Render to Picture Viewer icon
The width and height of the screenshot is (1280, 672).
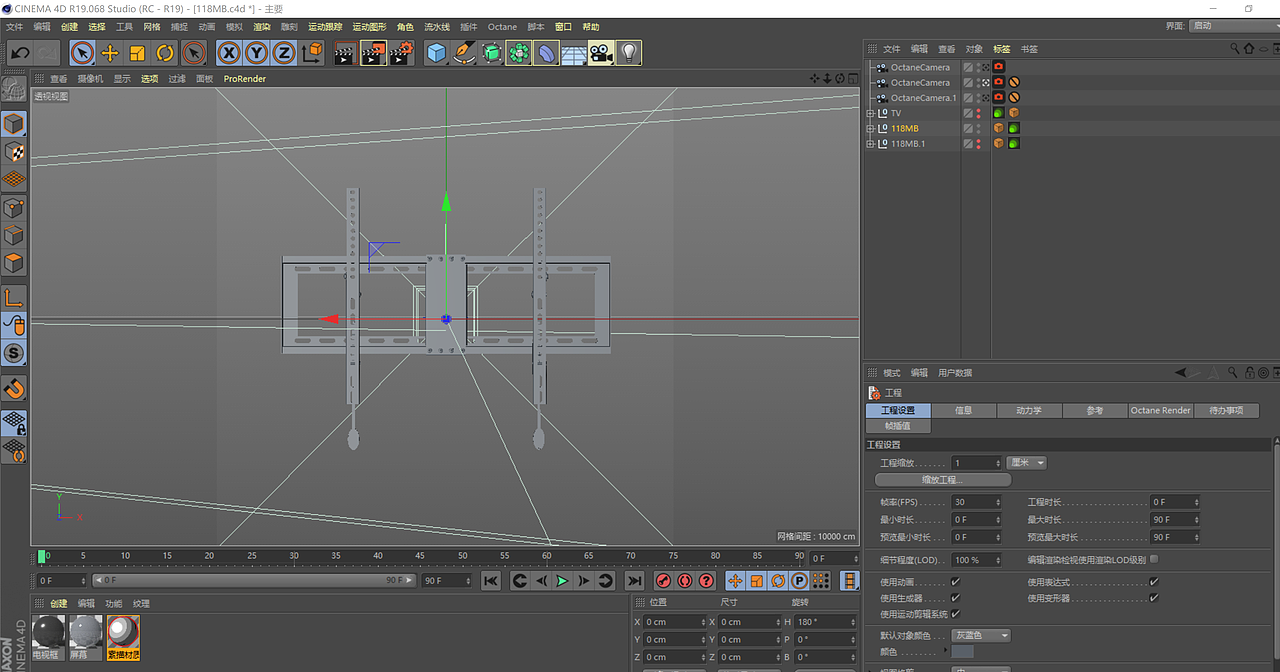pos(373,53)
